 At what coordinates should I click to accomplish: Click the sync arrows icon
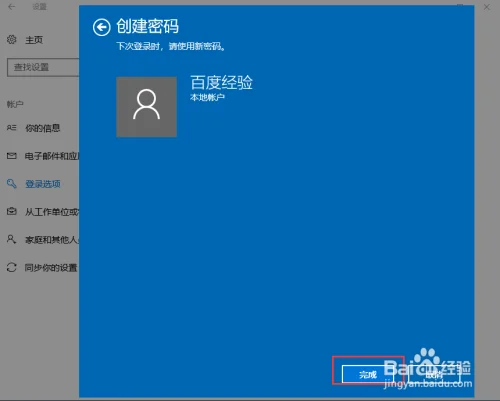pos(12,267)
